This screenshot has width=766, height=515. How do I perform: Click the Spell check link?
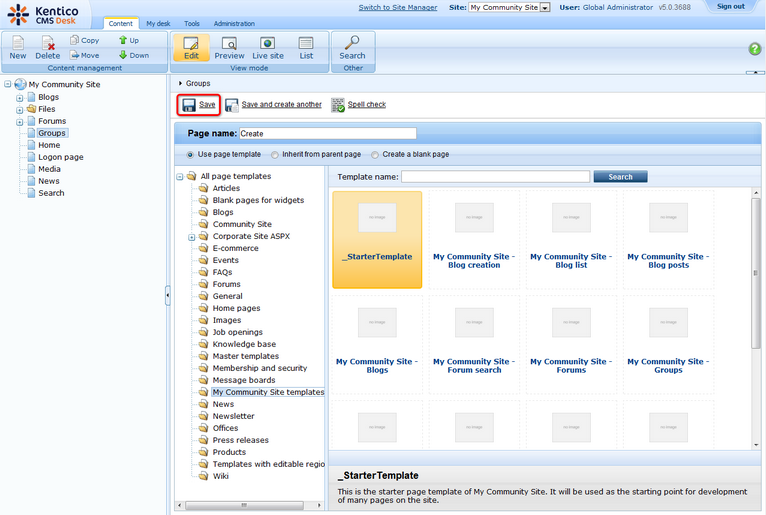(367, 105)
